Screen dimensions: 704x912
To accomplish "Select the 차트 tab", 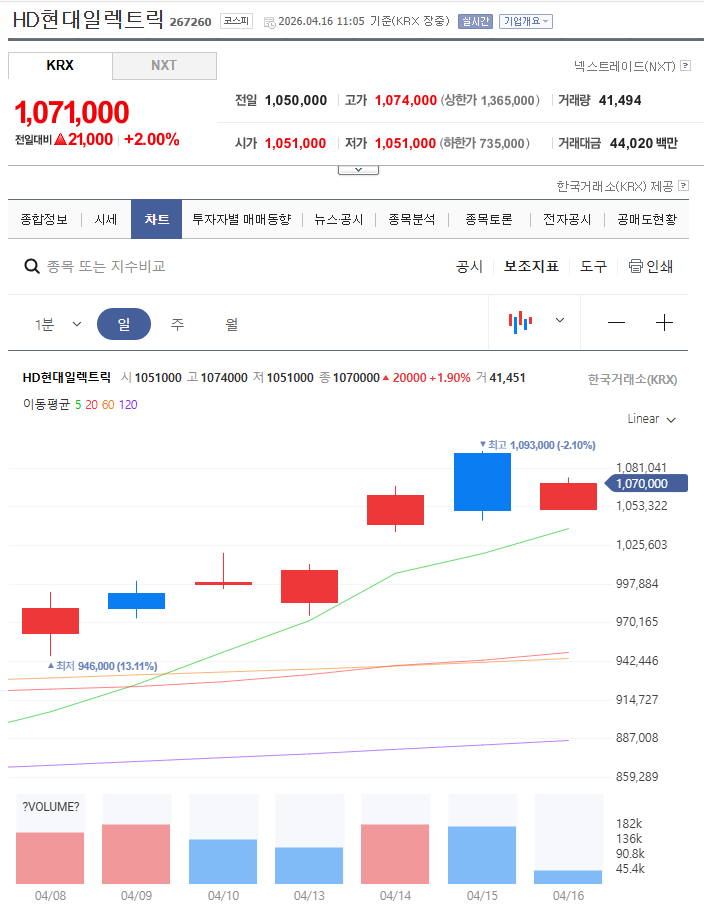I will pos(157,219).
